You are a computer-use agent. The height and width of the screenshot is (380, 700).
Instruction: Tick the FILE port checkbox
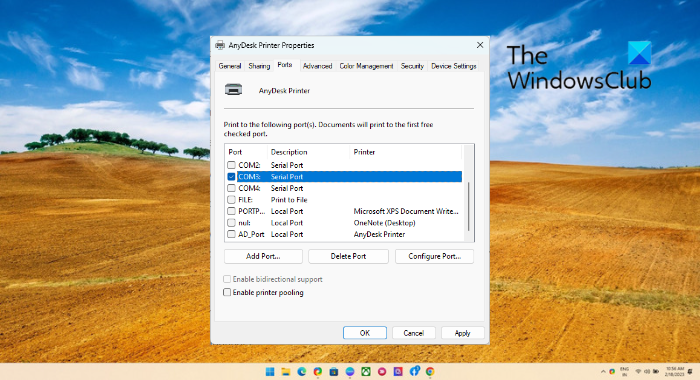pyautogui.click(x=231, y=200)
